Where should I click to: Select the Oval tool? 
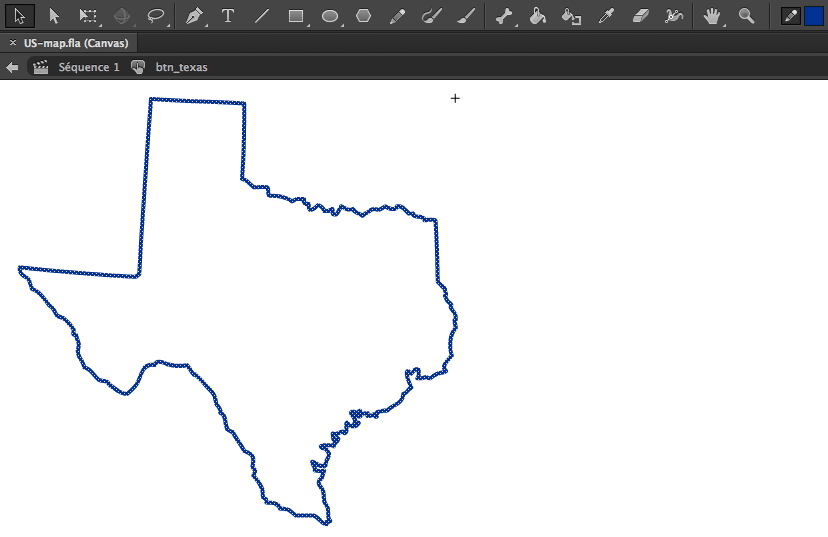(330, 16)
